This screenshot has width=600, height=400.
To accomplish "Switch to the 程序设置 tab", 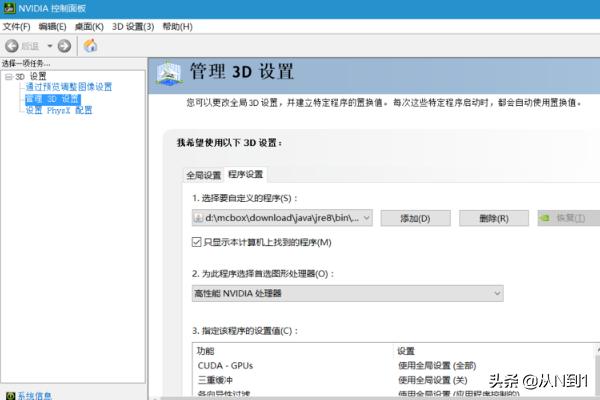I will 246,175.
